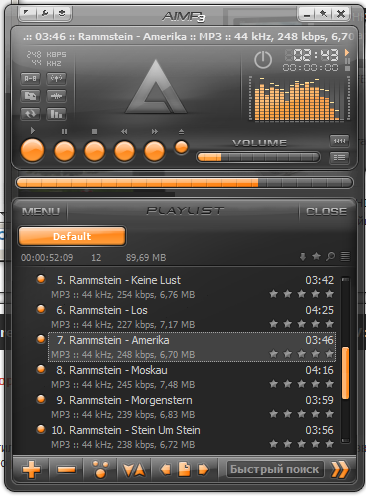Open the main menu arrow icon in title bar
This screenshot has width=366, height=496.
point(27,13)
